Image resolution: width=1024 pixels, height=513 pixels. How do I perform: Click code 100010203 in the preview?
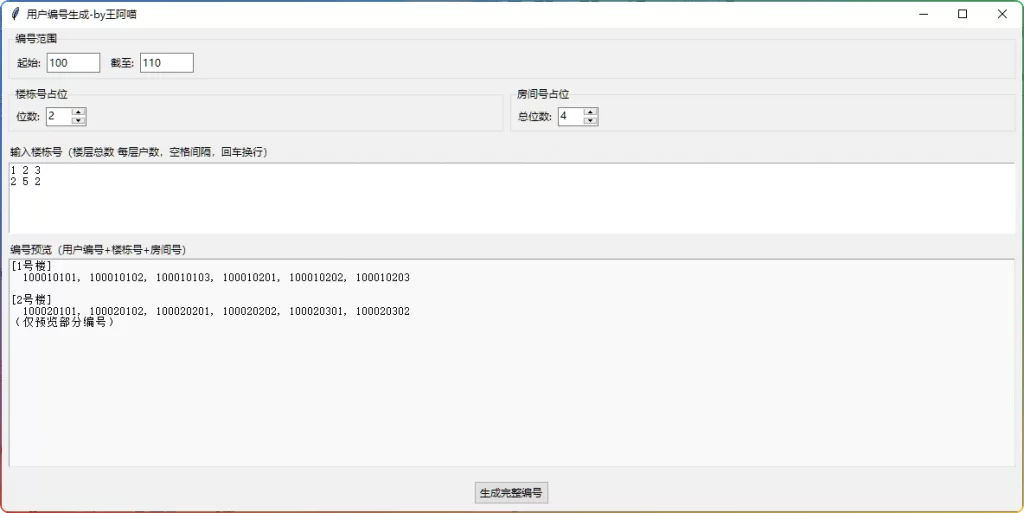click(383, 277)
